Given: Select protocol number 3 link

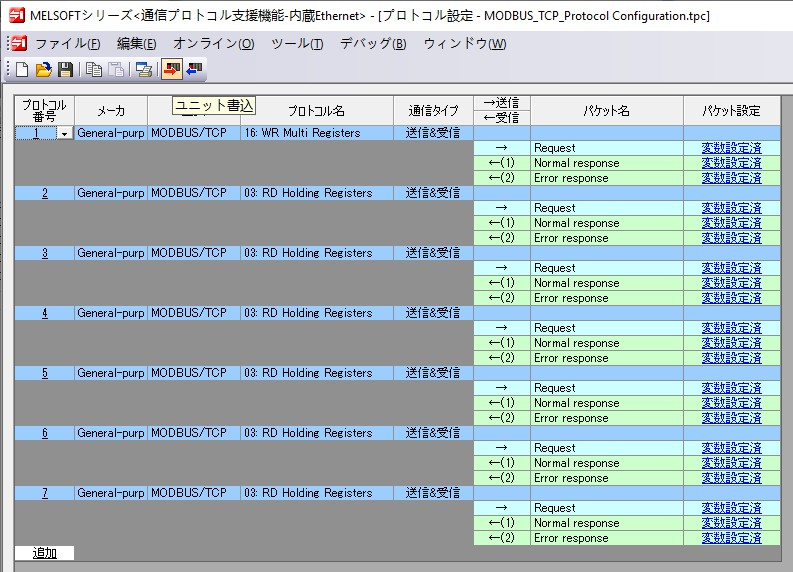Looking at the screenshot, I should (x=45, y=253).
